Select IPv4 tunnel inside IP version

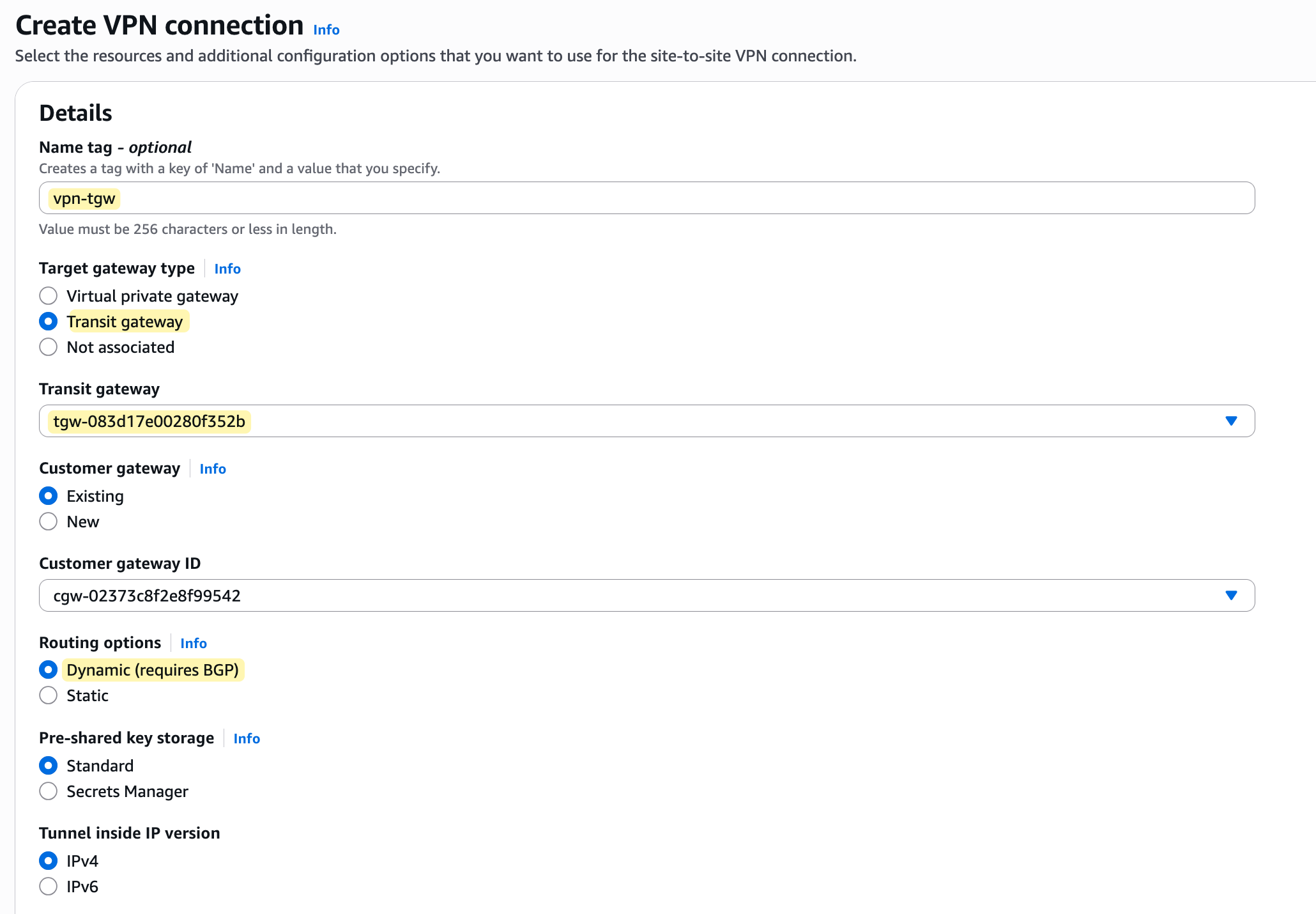tap(49, 861)
